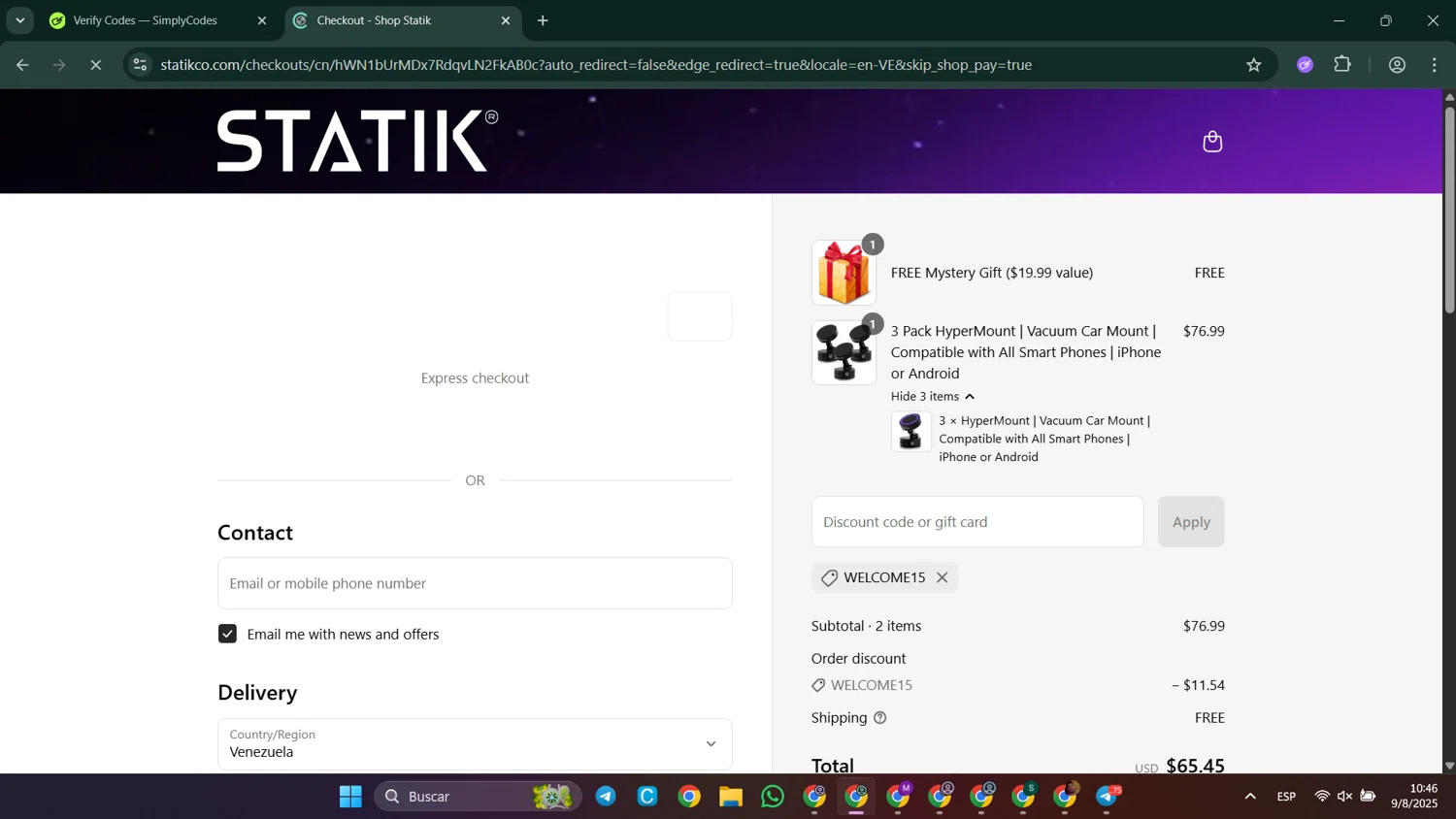Go back to the previous page
This screenshot has width=1456, height=819.
22,65
